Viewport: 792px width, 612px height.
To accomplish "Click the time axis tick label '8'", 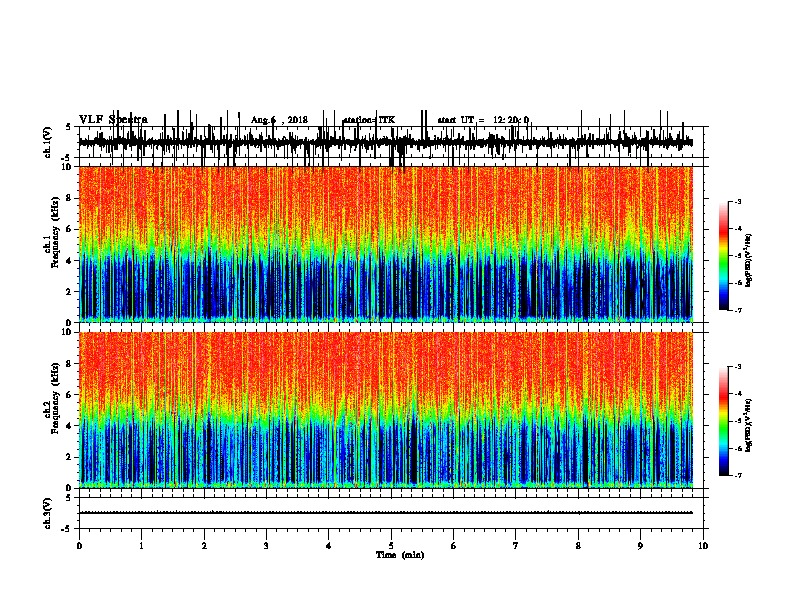I will click(x=578, y=546).
